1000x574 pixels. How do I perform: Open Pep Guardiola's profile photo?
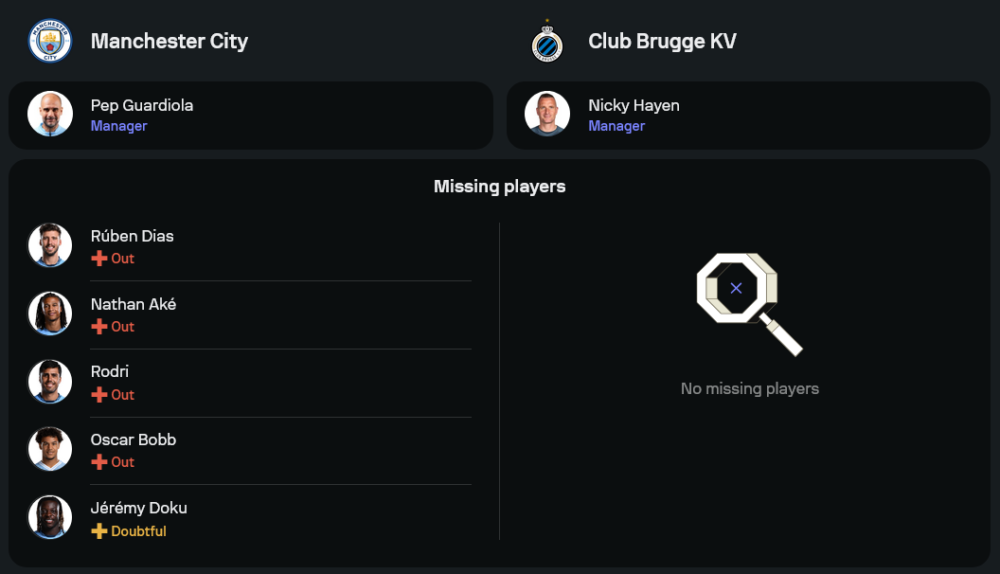pyautogui.click(x=50, y=114)
